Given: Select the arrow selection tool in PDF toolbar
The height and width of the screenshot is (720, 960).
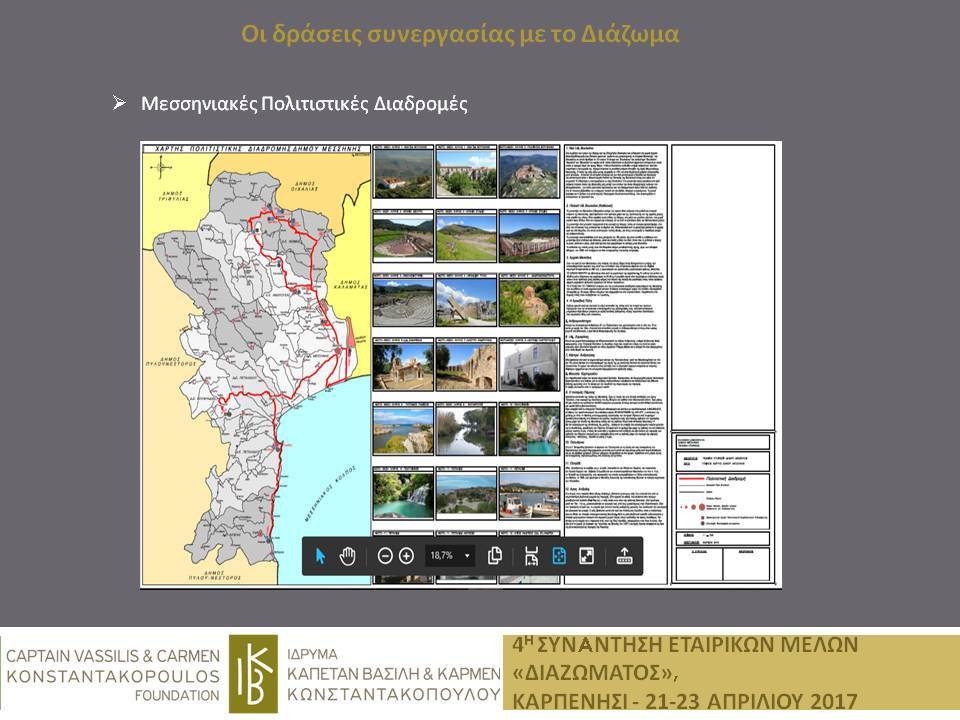Looking at the screenshot, I should pos(320,556).
